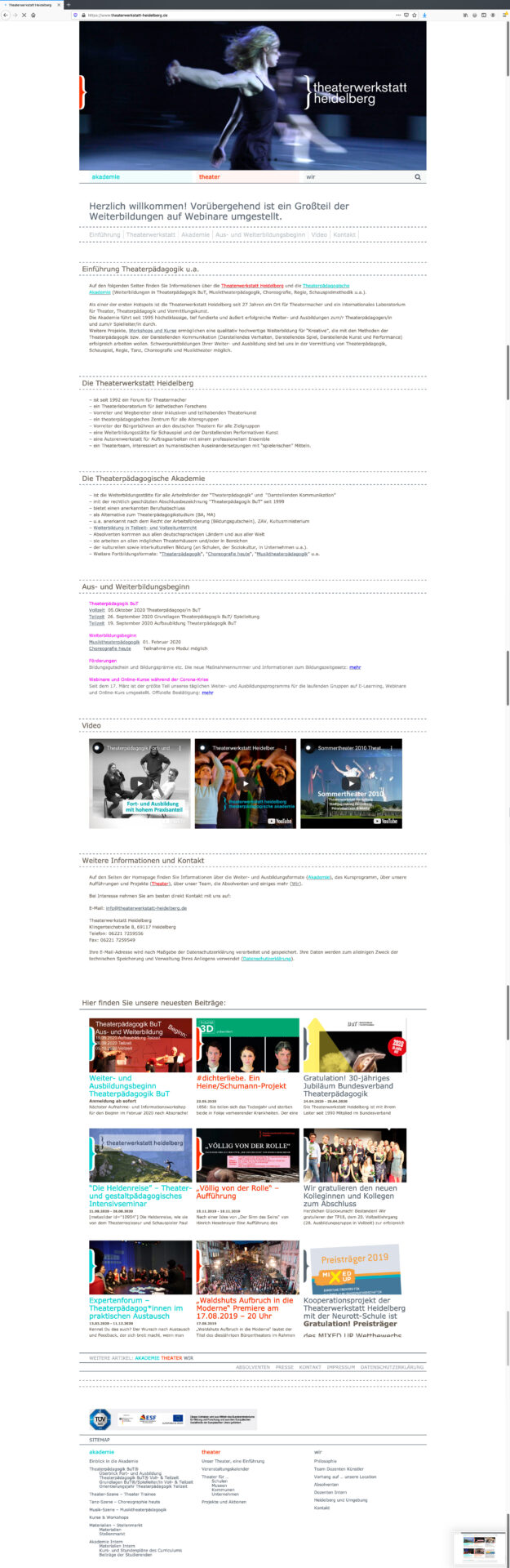Click Preisträger 2019 Mixed Up thumbnail

coord(355,1267)
